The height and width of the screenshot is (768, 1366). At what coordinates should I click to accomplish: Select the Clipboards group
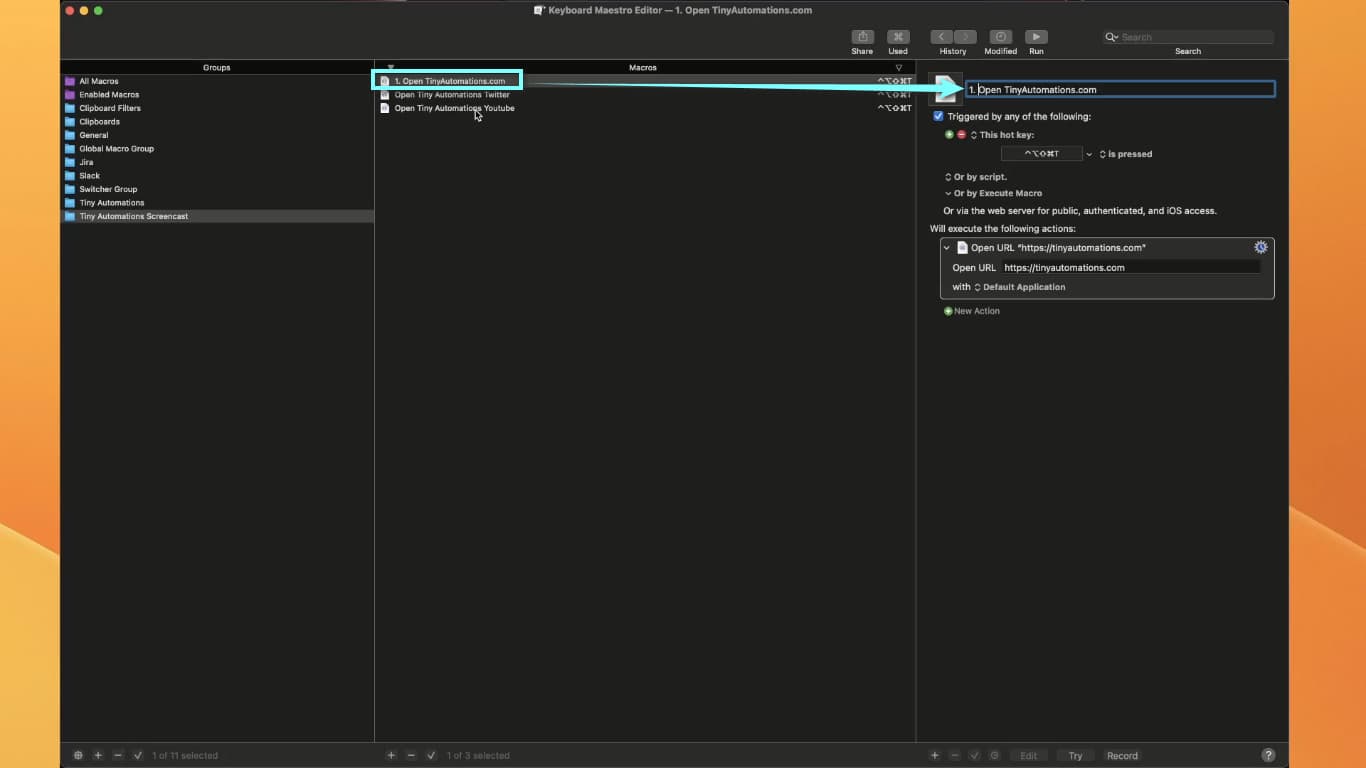click(x=217, y=122)
